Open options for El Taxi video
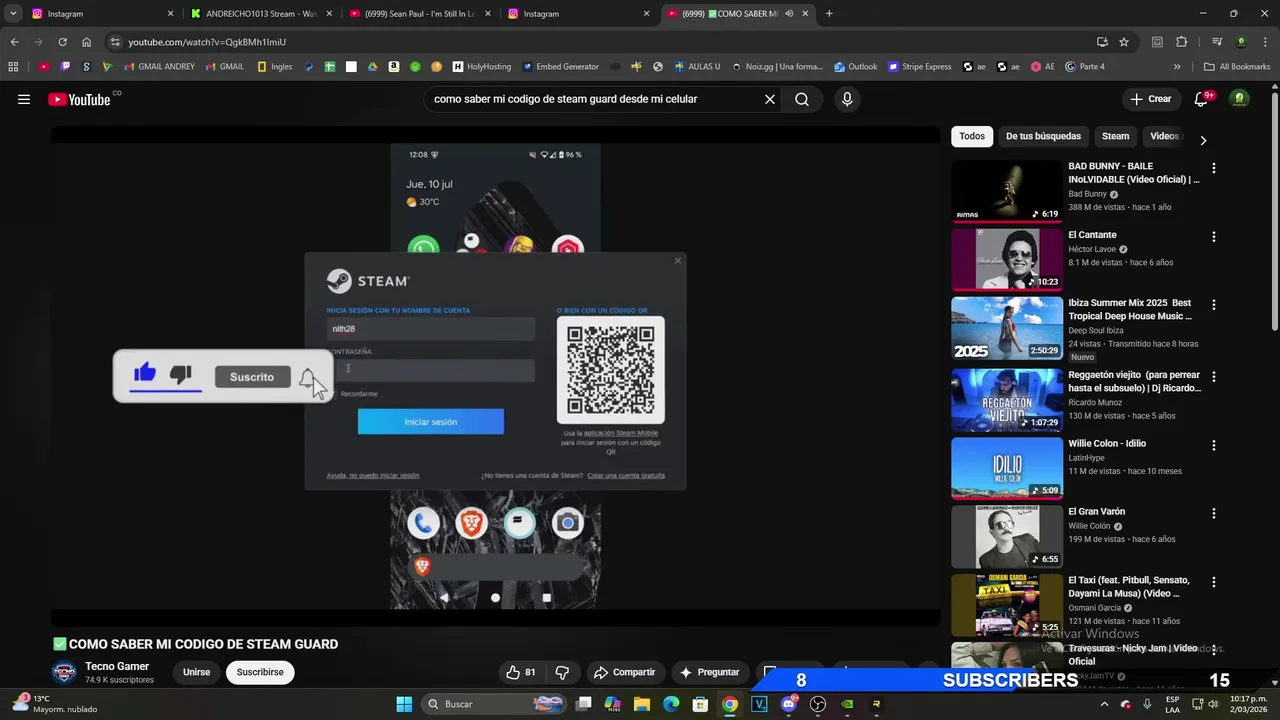The width and height of the screenshot is (1280, 720). click(x=1214, y=582)
